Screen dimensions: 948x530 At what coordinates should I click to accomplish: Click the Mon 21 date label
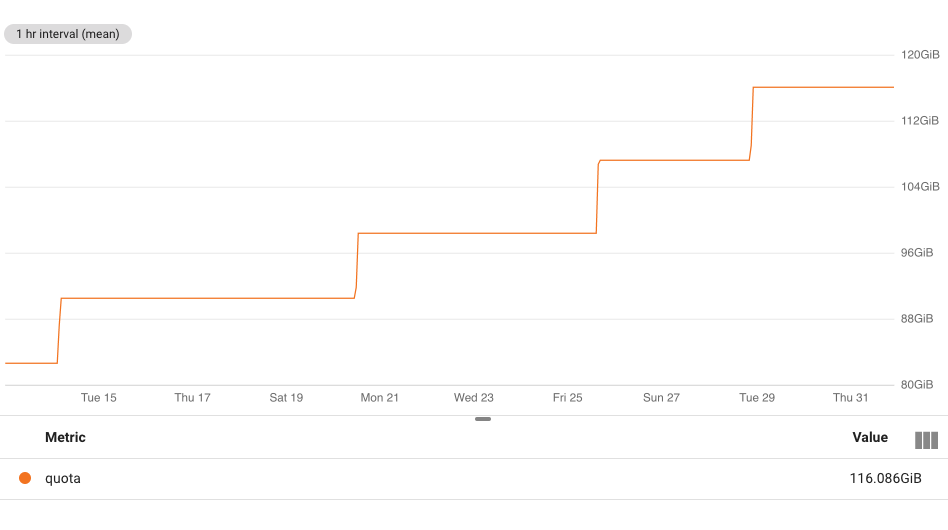click(380, 398)
